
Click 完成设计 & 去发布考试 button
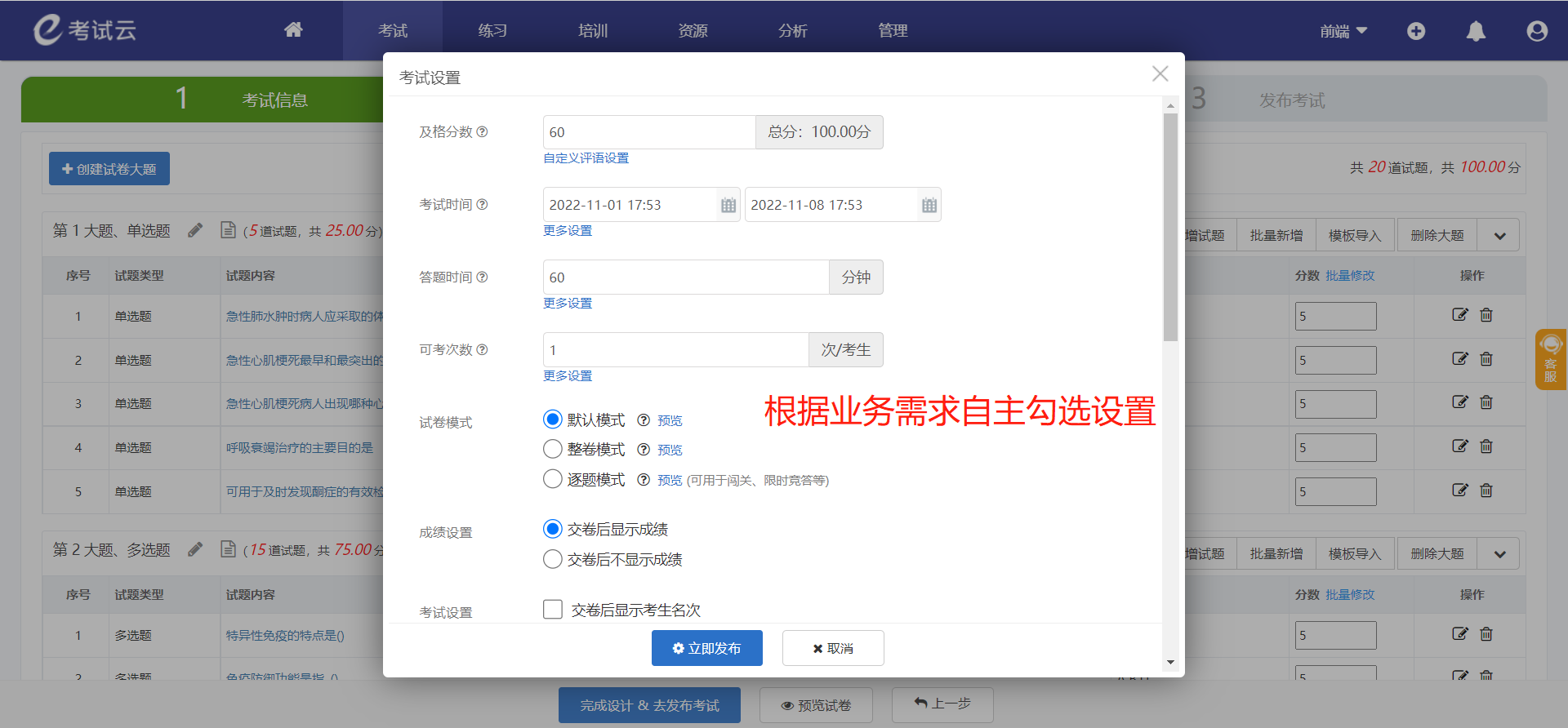[649, 705]
